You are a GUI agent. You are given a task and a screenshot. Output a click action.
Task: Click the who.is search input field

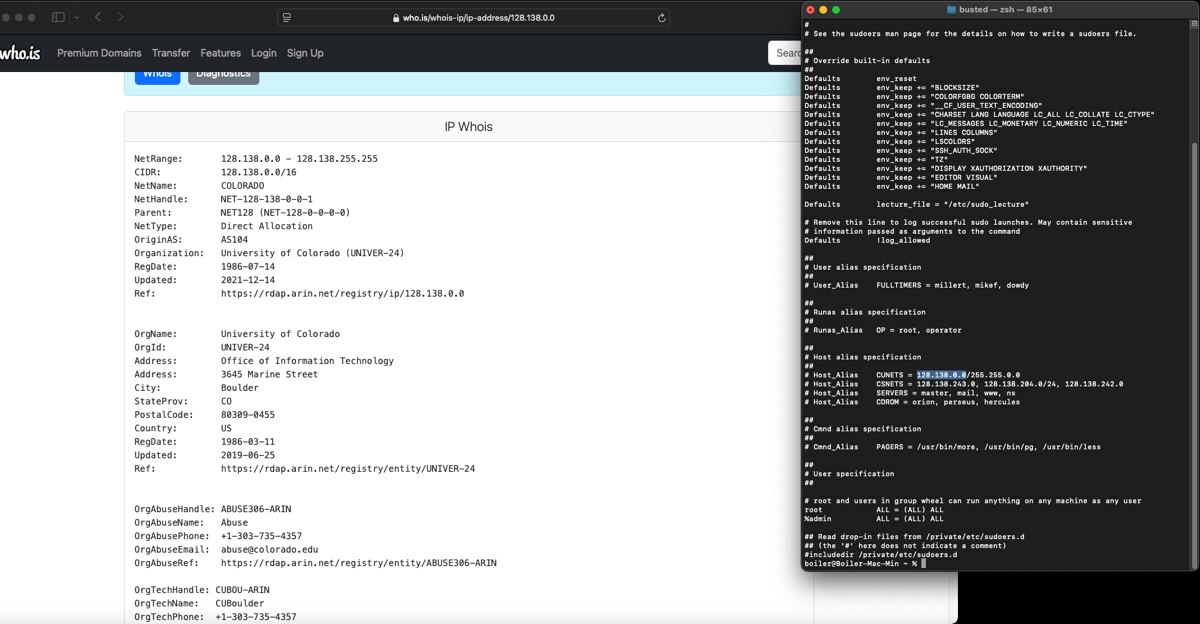pos(785,53)
